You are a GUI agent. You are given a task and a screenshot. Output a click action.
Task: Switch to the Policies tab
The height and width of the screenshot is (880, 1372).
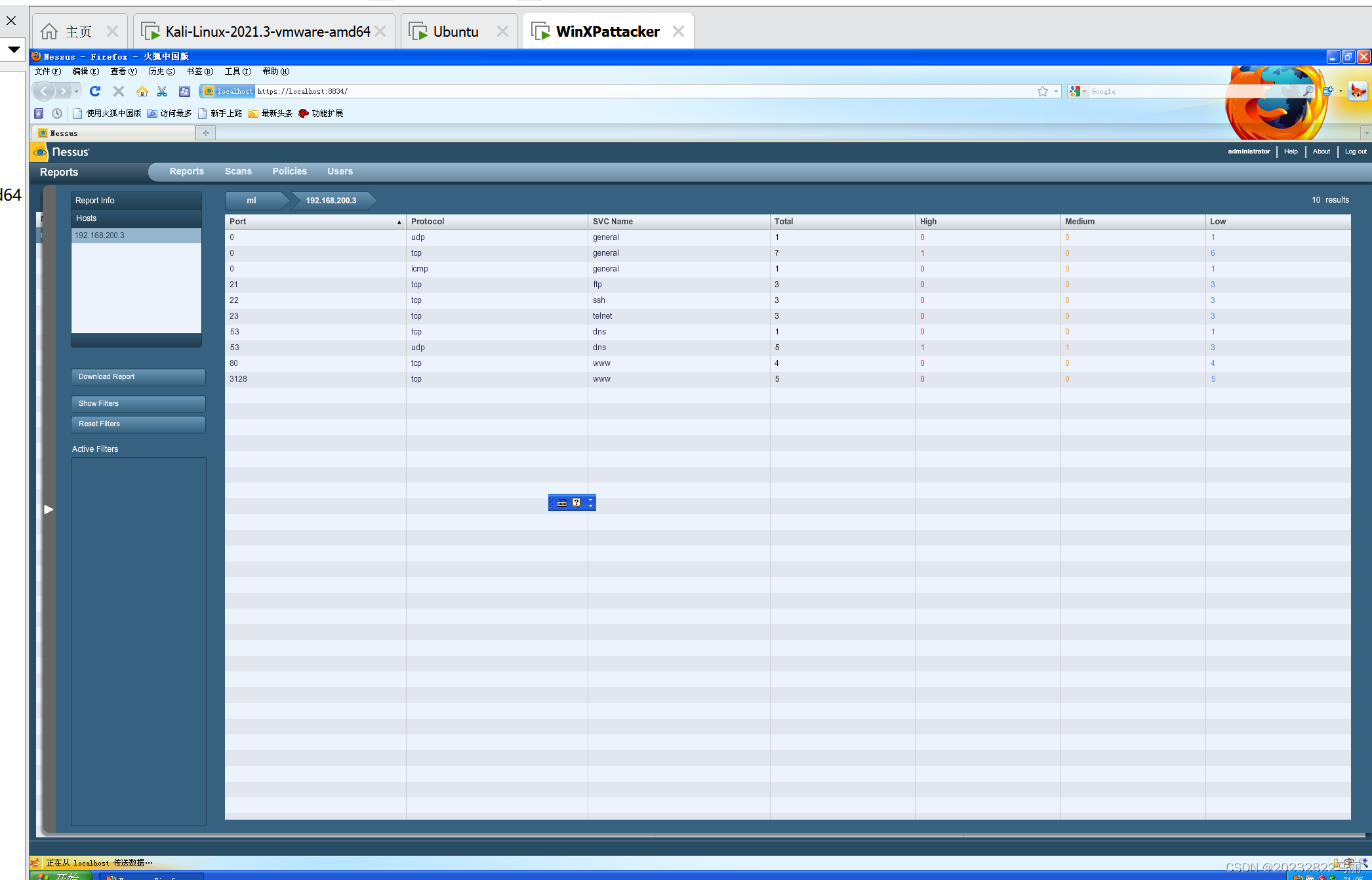pyautogui.click(x=289, y=171)
